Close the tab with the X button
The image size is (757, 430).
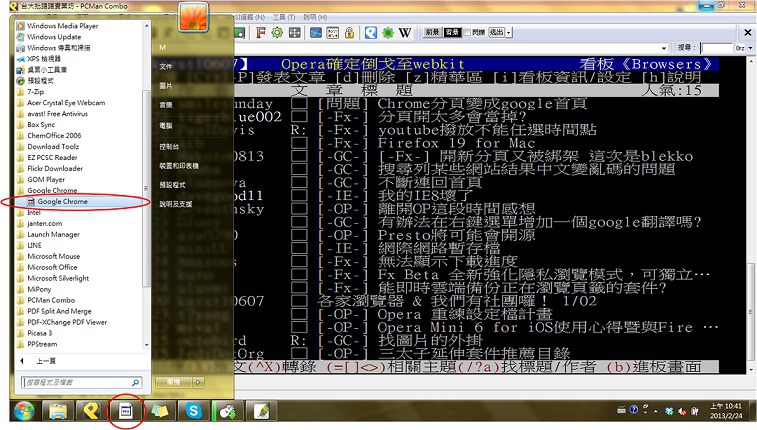coord(747,32)
